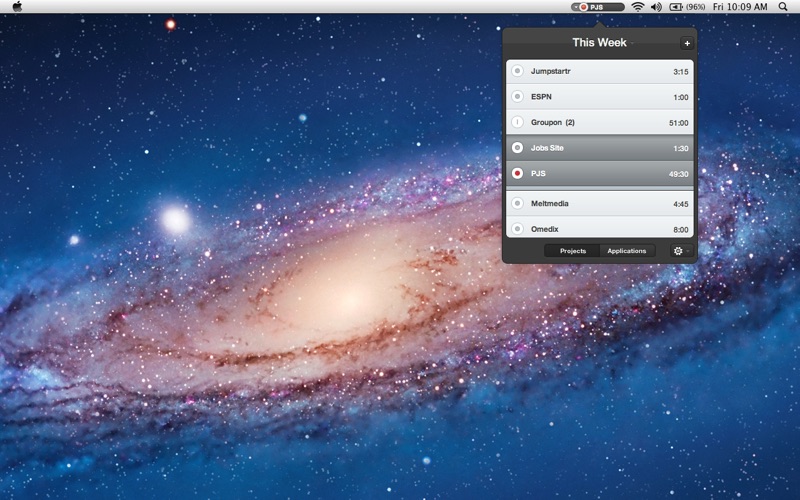Toggle the Groupon (2) timer button
This screenshot has width=800, height=500.
point(517,122)
